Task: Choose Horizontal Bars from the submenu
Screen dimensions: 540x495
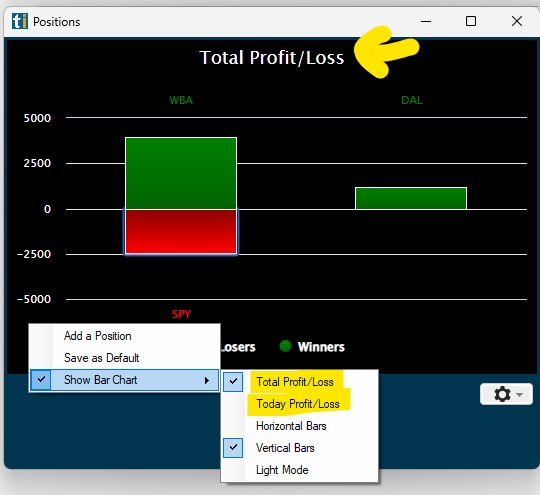Action: pyautogui.click(x=291, y=426)
